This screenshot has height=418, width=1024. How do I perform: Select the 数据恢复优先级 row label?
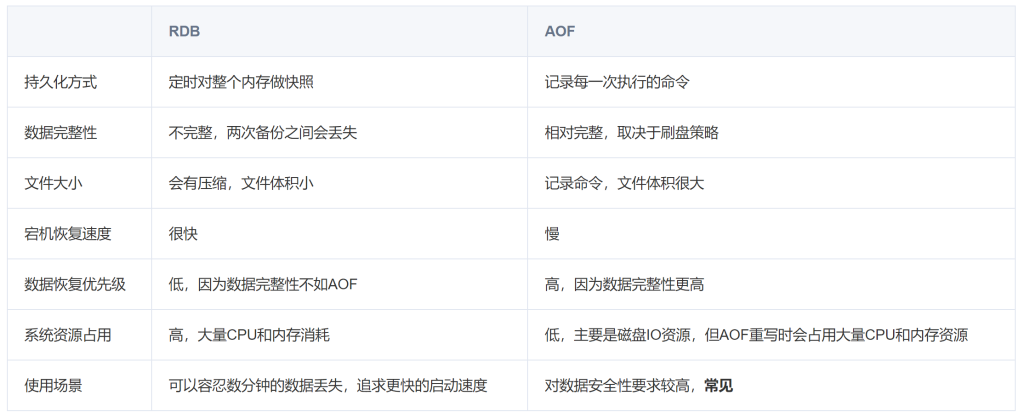click(x=74, y=285)
